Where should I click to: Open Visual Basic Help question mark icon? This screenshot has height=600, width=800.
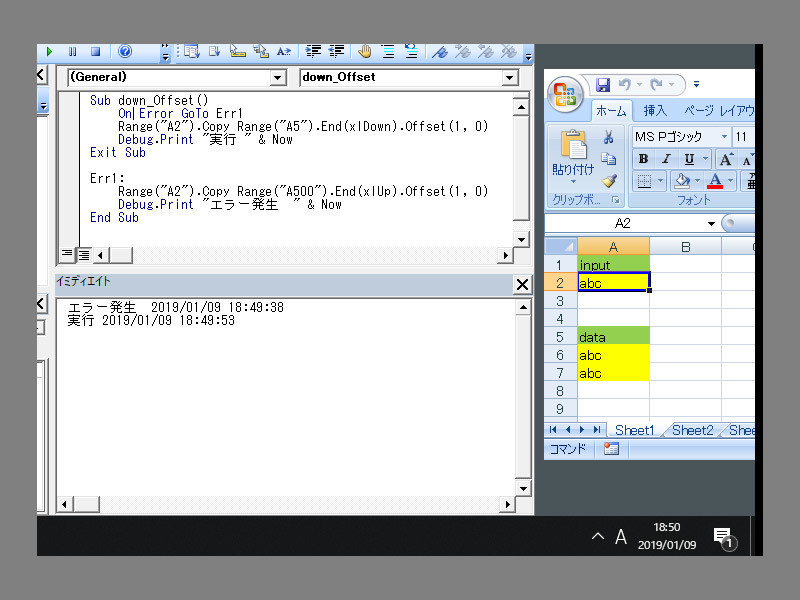125,52
